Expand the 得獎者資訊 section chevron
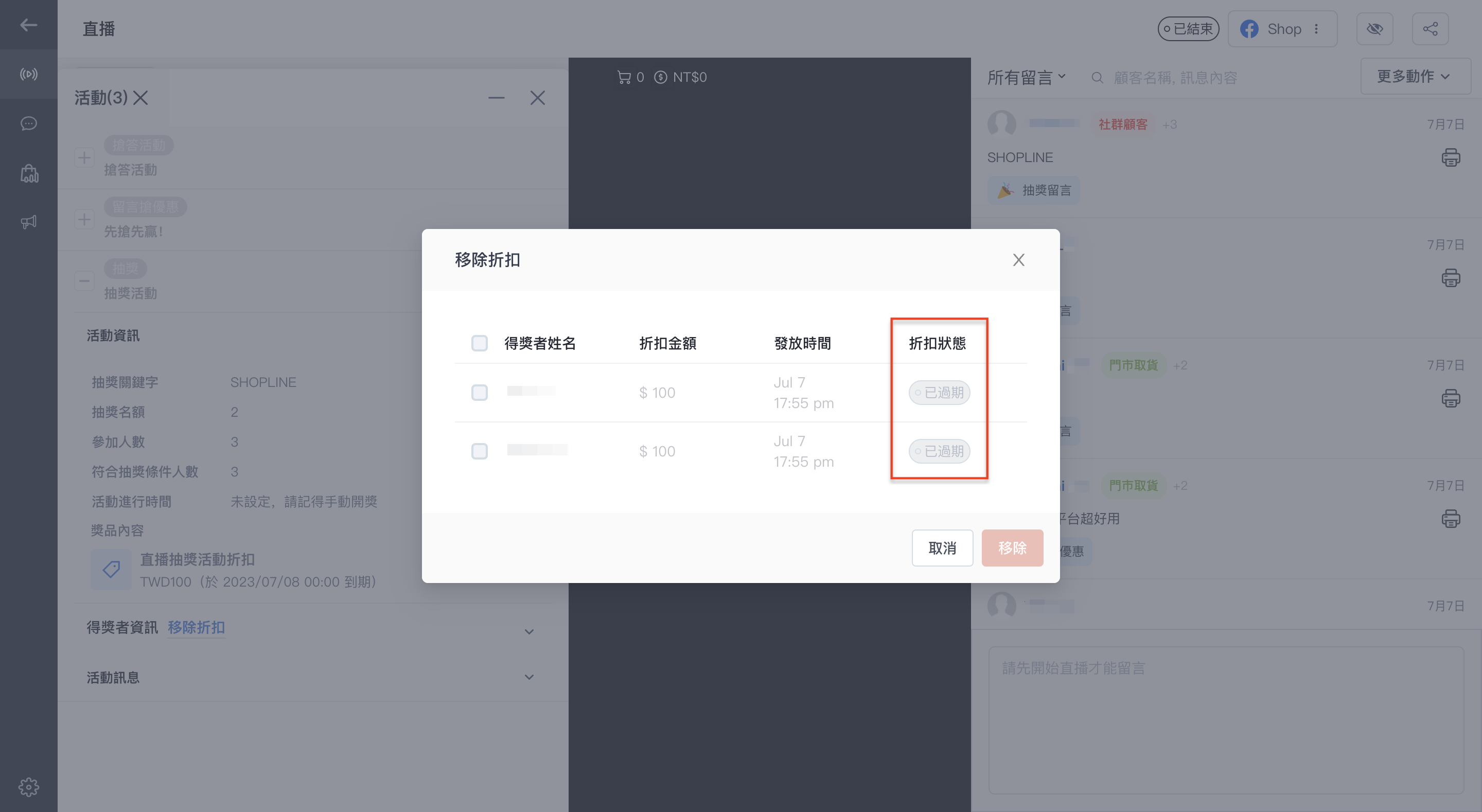This screenshot has height=812, width=1482. pyautogui.click(x=528, y=631)
